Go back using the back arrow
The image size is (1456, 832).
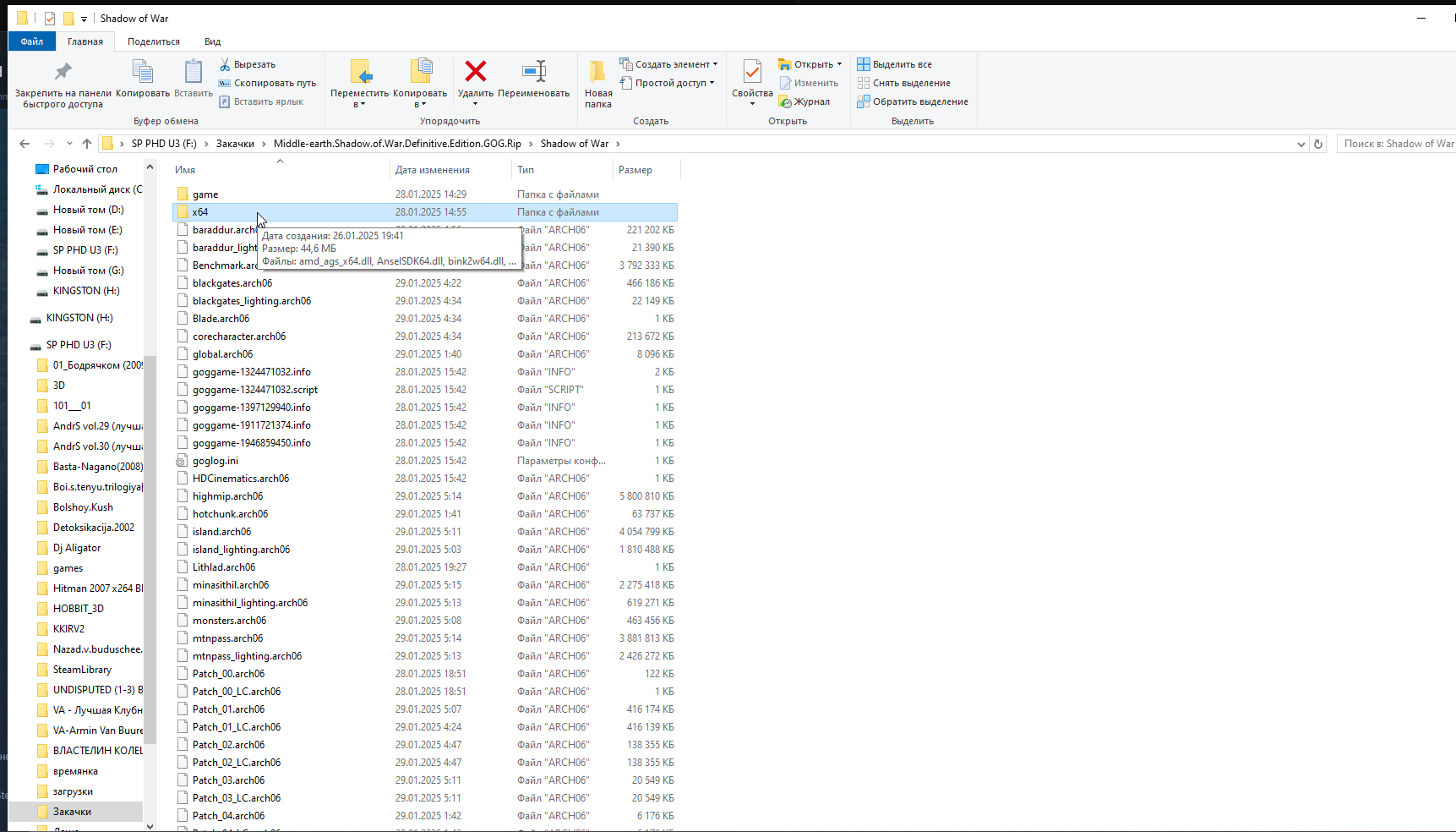[25, 144]
